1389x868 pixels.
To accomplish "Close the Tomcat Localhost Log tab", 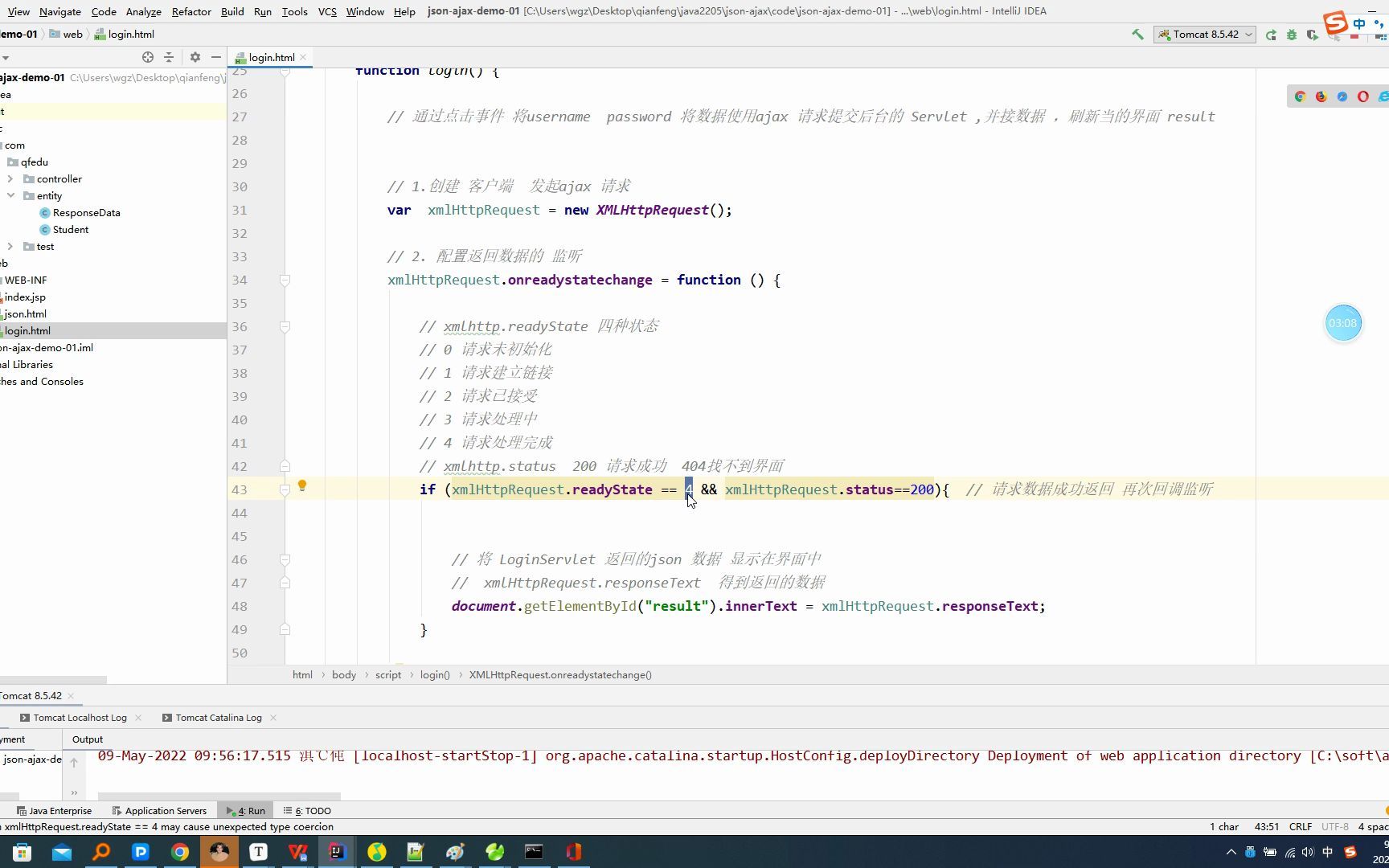I will click(x=138, y=718).
